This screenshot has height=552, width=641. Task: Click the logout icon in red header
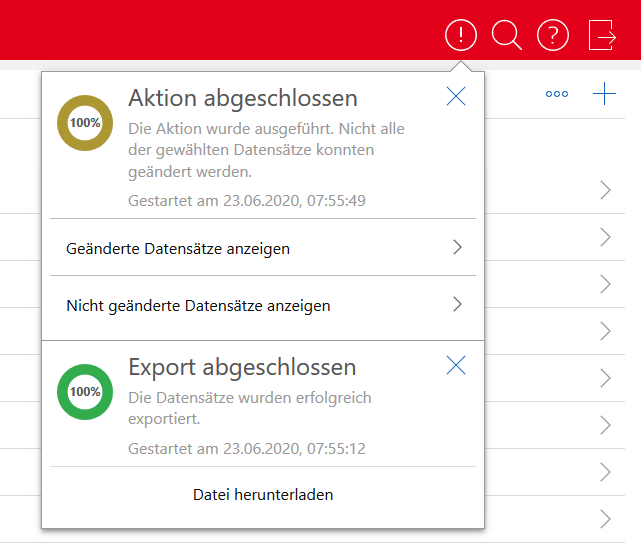tap(602, 36)
